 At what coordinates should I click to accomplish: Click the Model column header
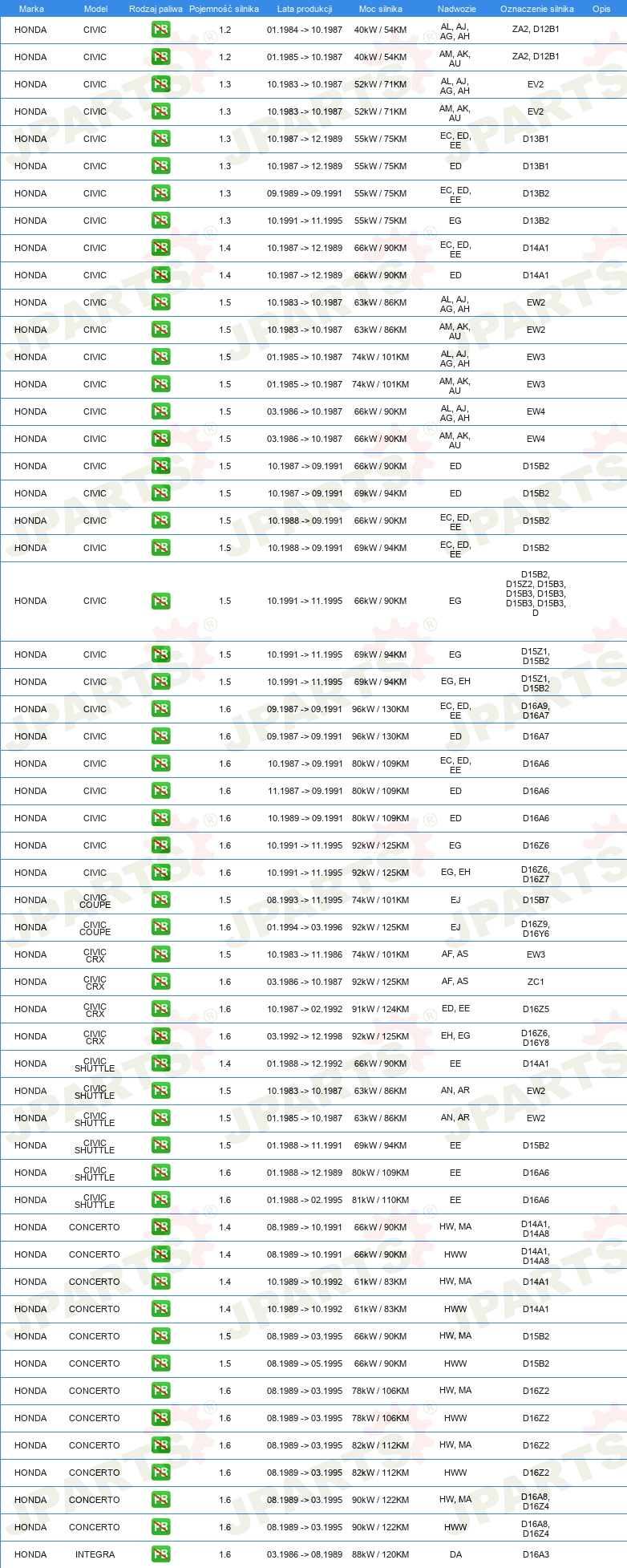95,9
